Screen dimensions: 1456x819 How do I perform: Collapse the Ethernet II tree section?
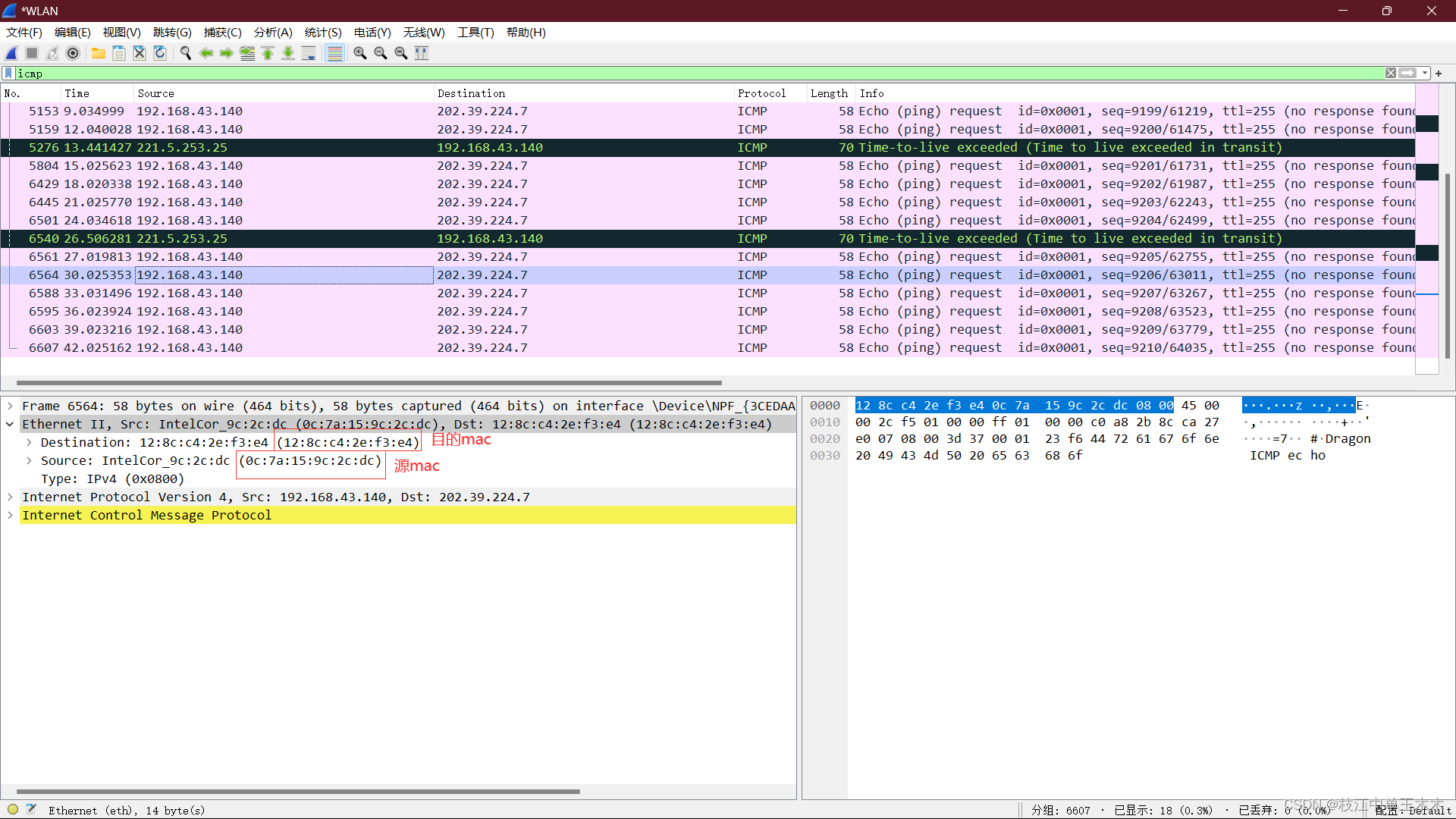pos(10,425)
